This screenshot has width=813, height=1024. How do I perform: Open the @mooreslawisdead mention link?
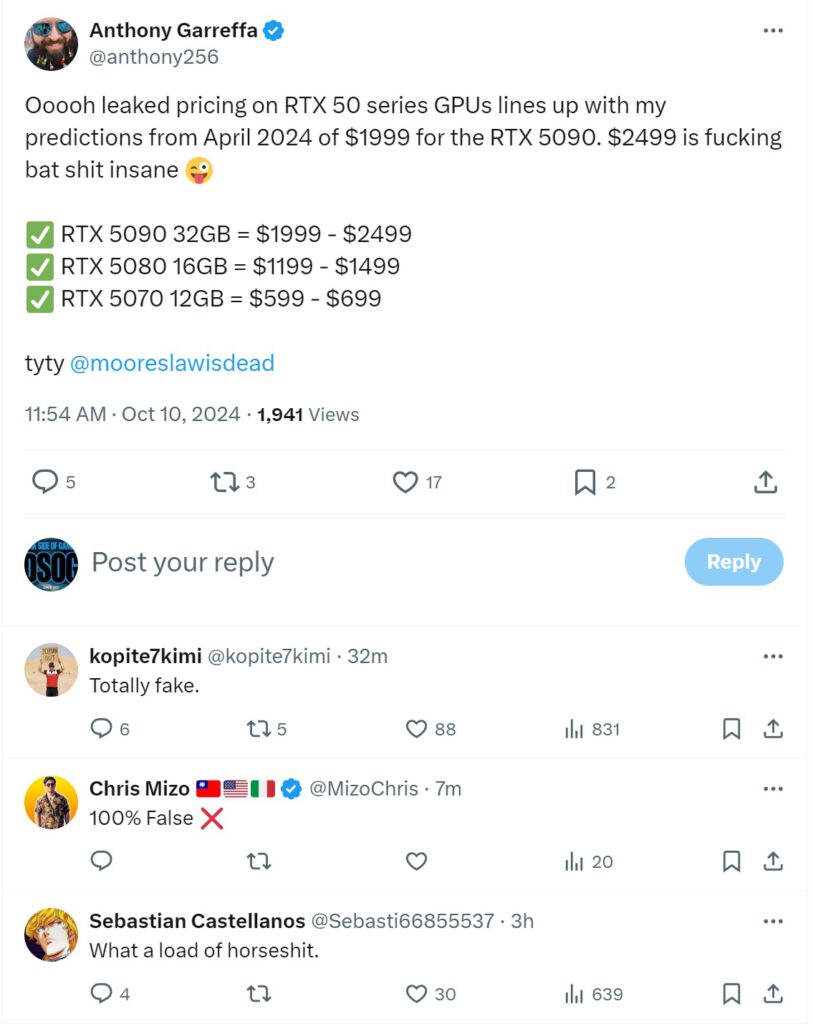click(x=172, y=363)
